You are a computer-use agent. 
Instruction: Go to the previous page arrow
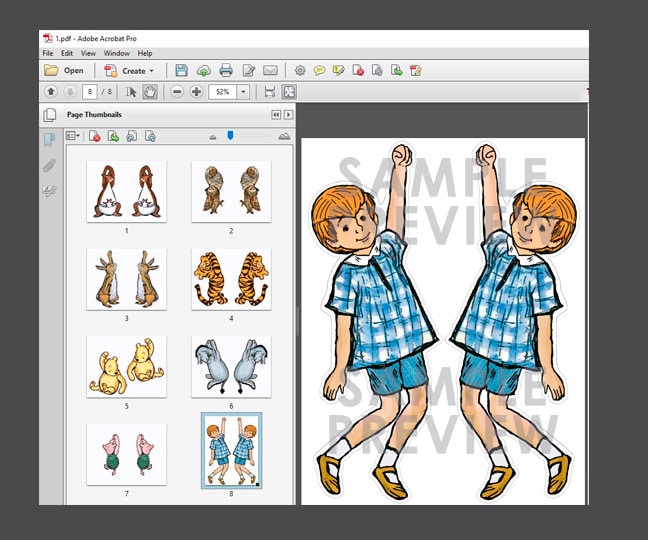[51, 92]
